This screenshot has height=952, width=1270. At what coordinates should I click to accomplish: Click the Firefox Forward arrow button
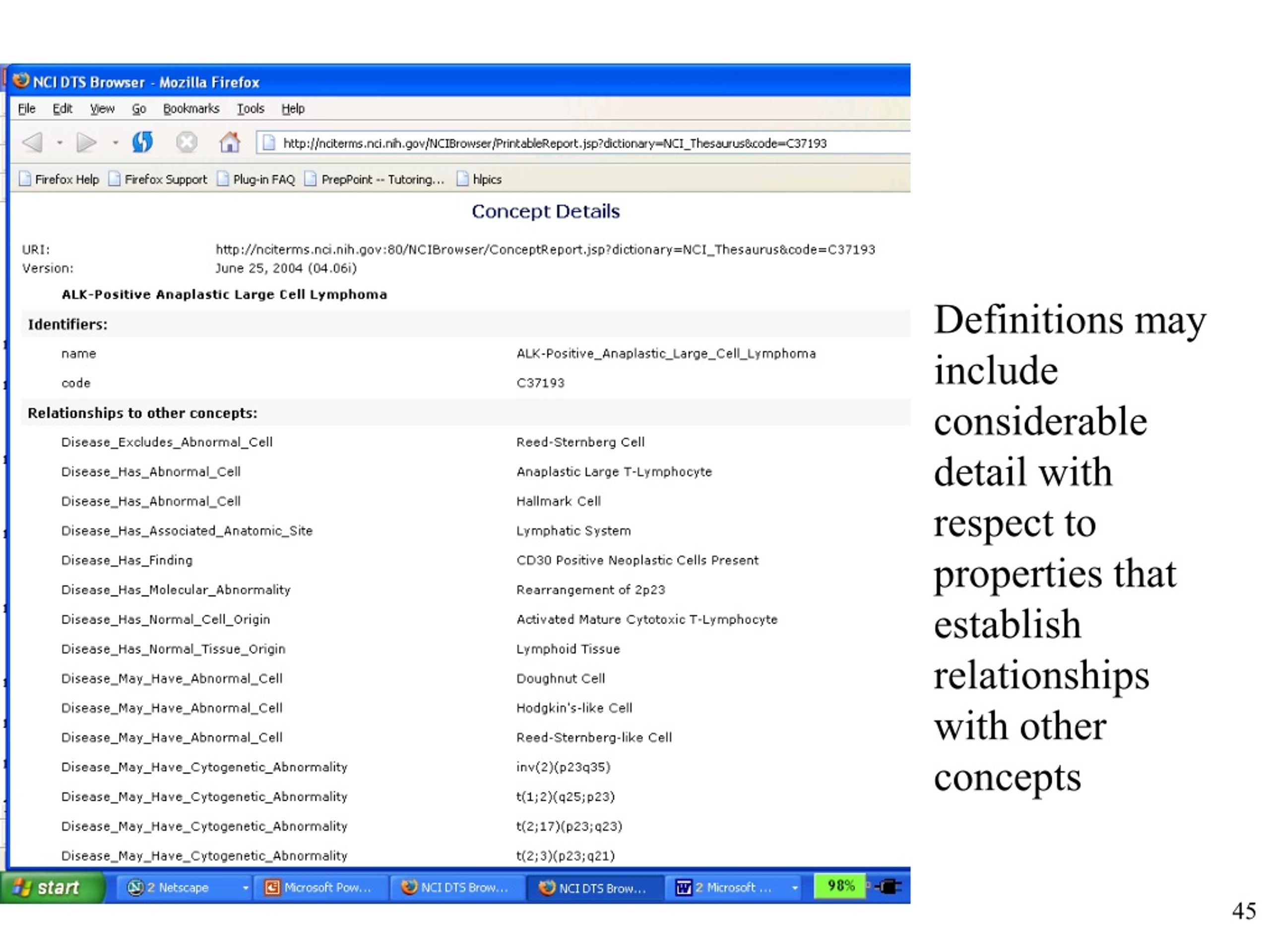tap(87, 142)
